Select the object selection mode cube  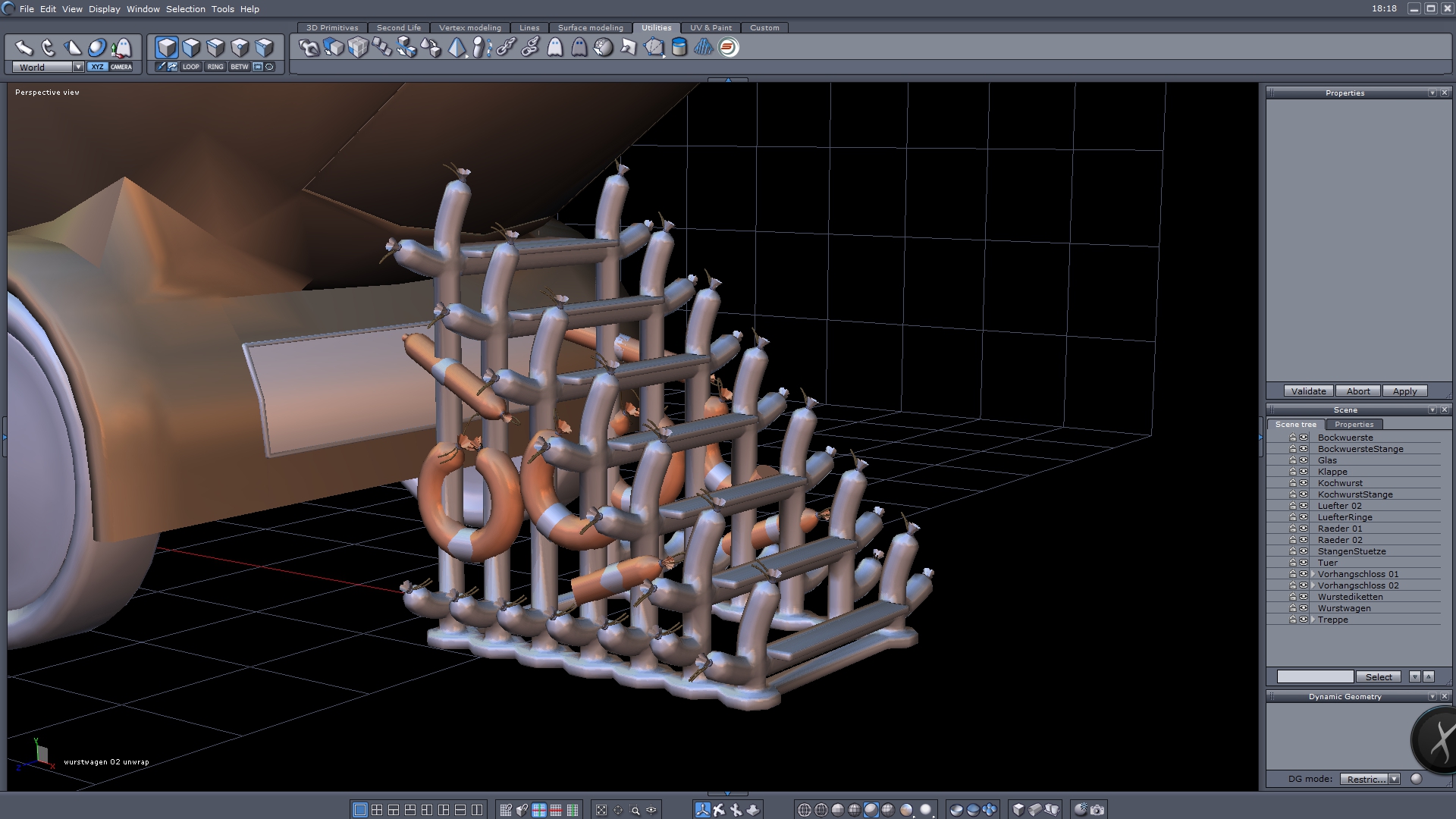166,48
